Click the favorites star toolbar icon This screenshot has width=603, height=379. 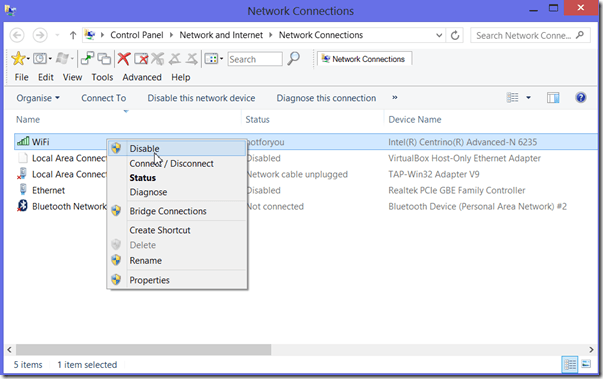pos(18,58)
